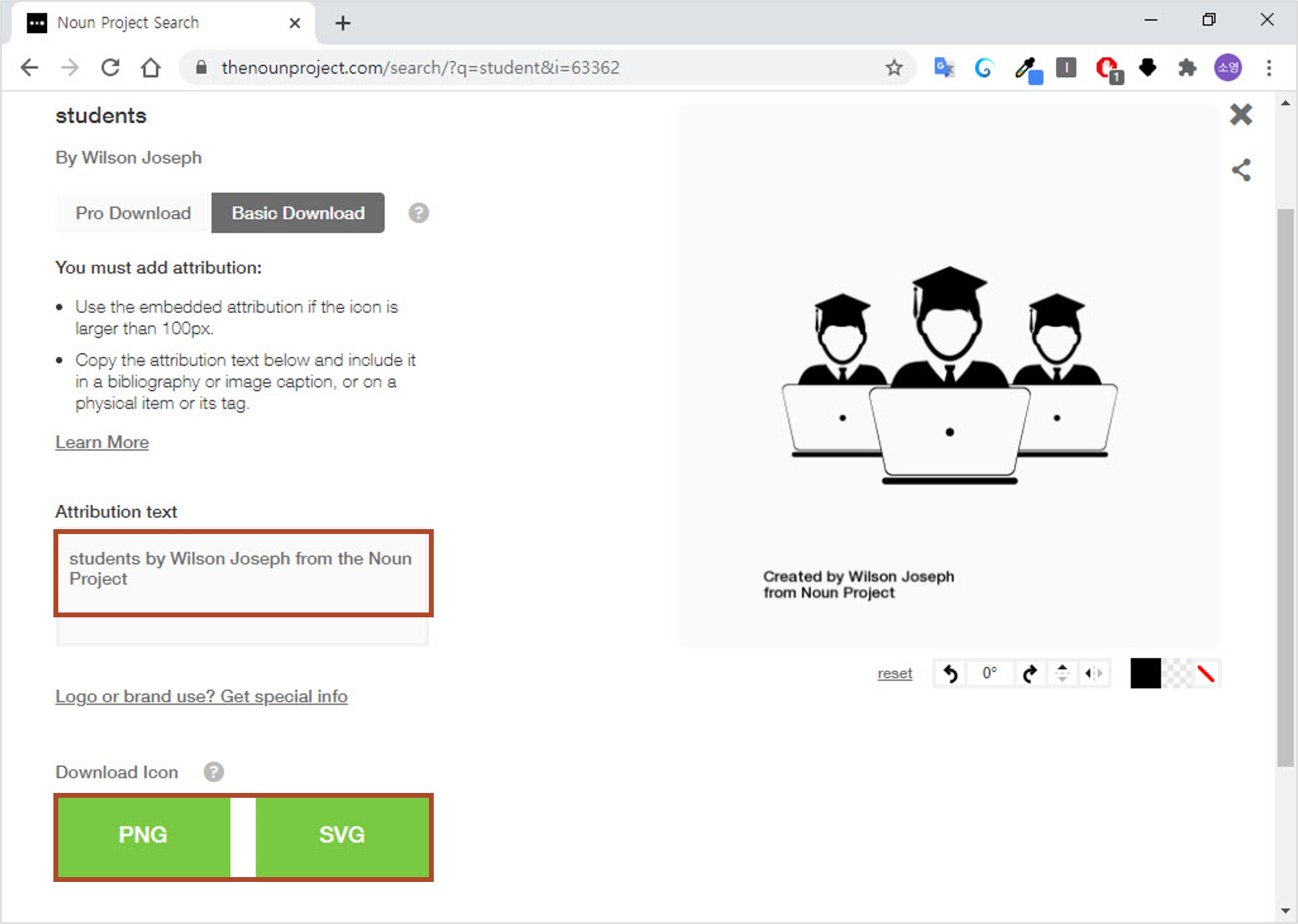1298x924 pixels.
Task: Close the icon detail panel
Action: 1241,115
